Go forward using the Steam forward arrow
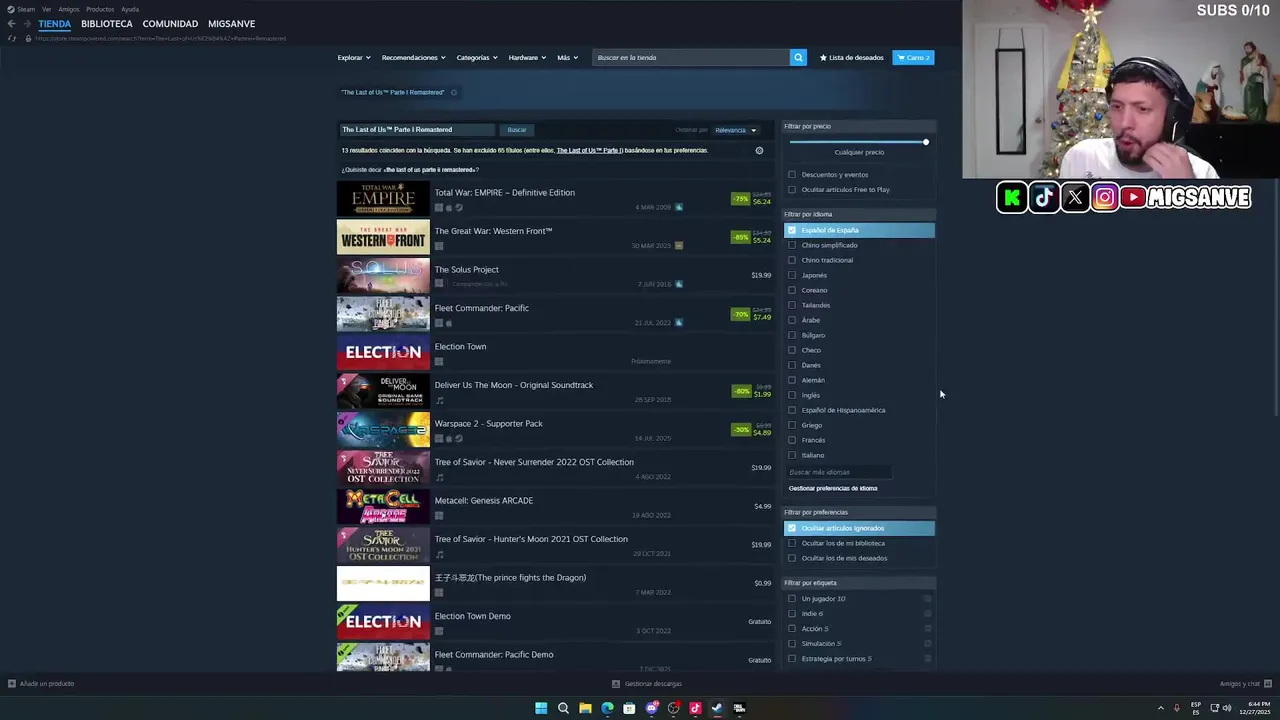Viewport: 1280px width, 720px height. click(27, 24)
